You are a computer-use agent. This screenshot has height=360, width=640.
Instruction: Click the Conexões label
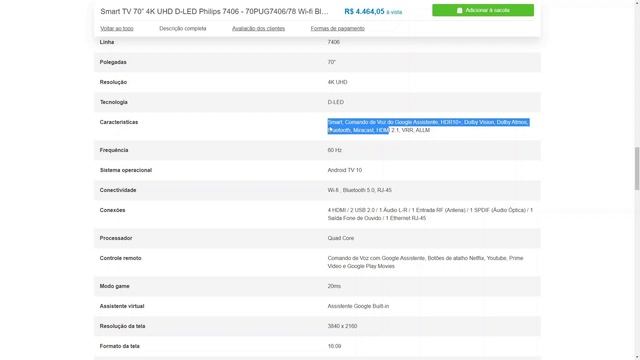click(112, 210)
